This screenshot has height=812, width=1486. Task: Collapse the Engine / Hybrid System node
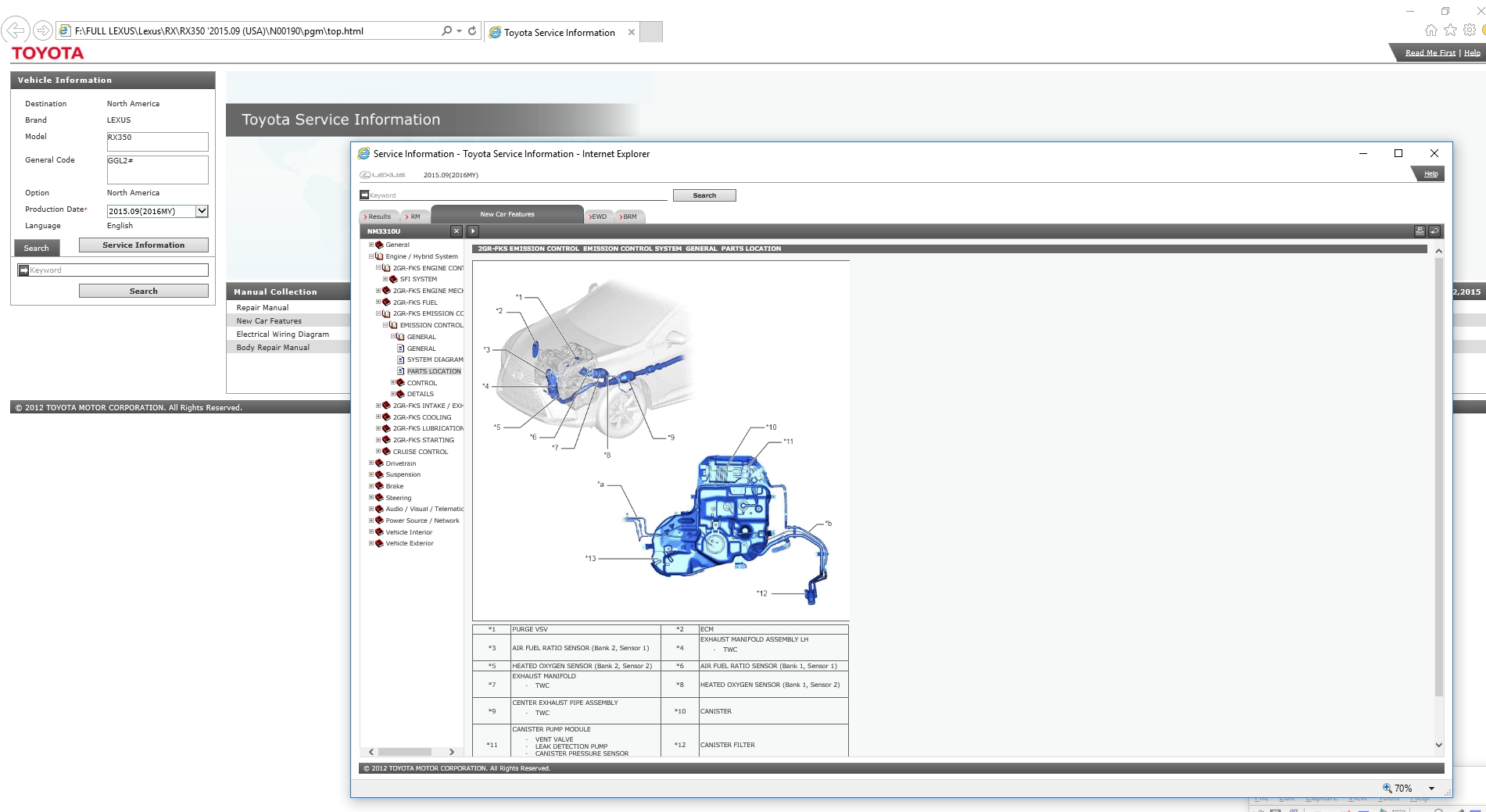pos(371,256)
